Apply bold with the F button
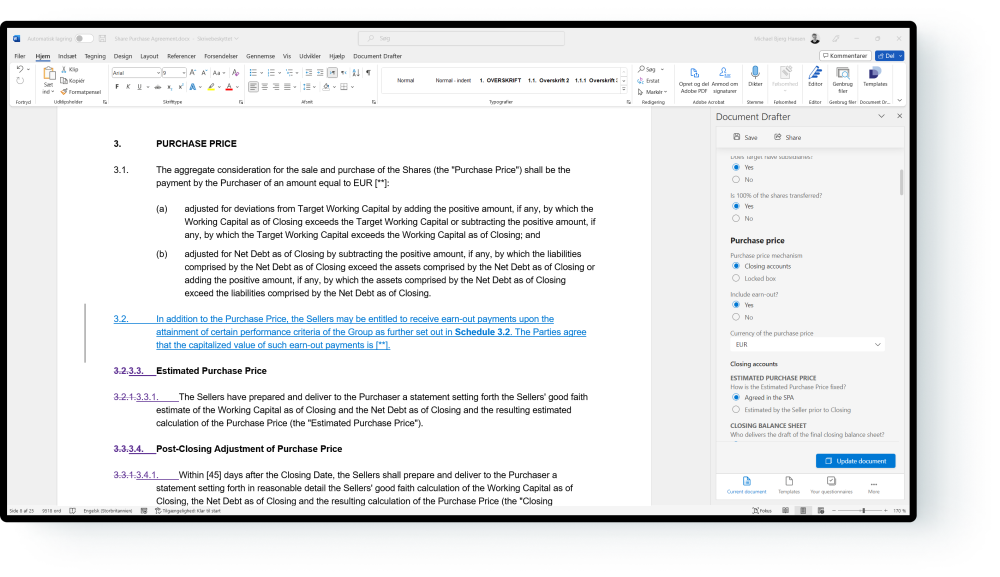The height and width of the screenshot is (577, 1000). coord(117,87)
